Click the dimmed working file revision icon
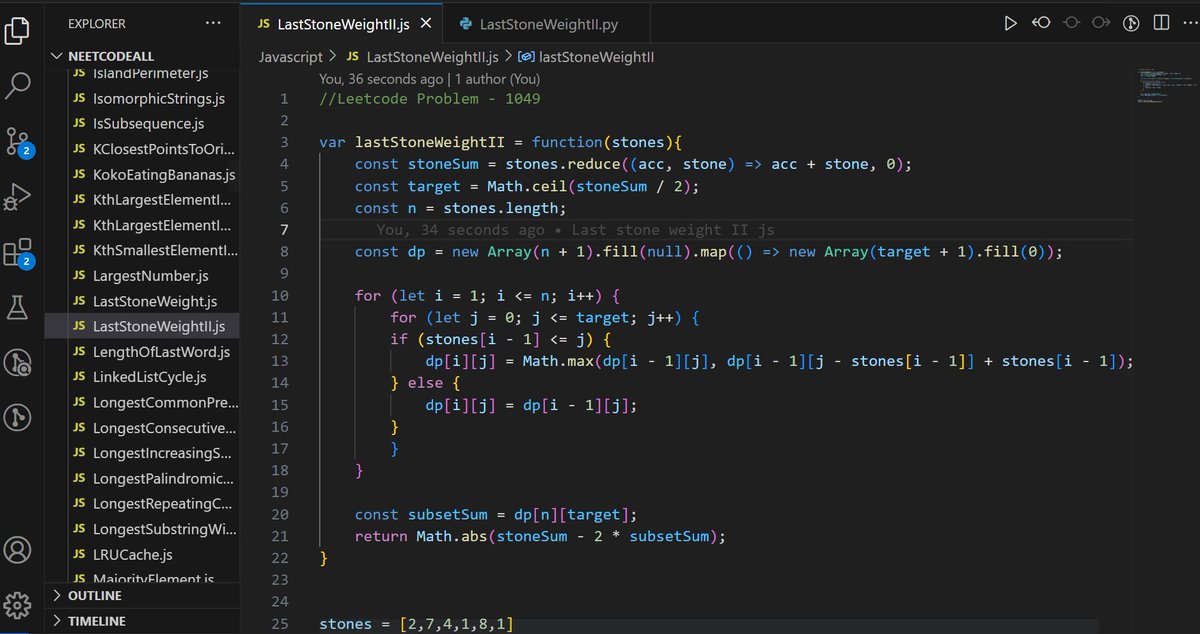1200x634 pixels. [x=1071, y=23]
